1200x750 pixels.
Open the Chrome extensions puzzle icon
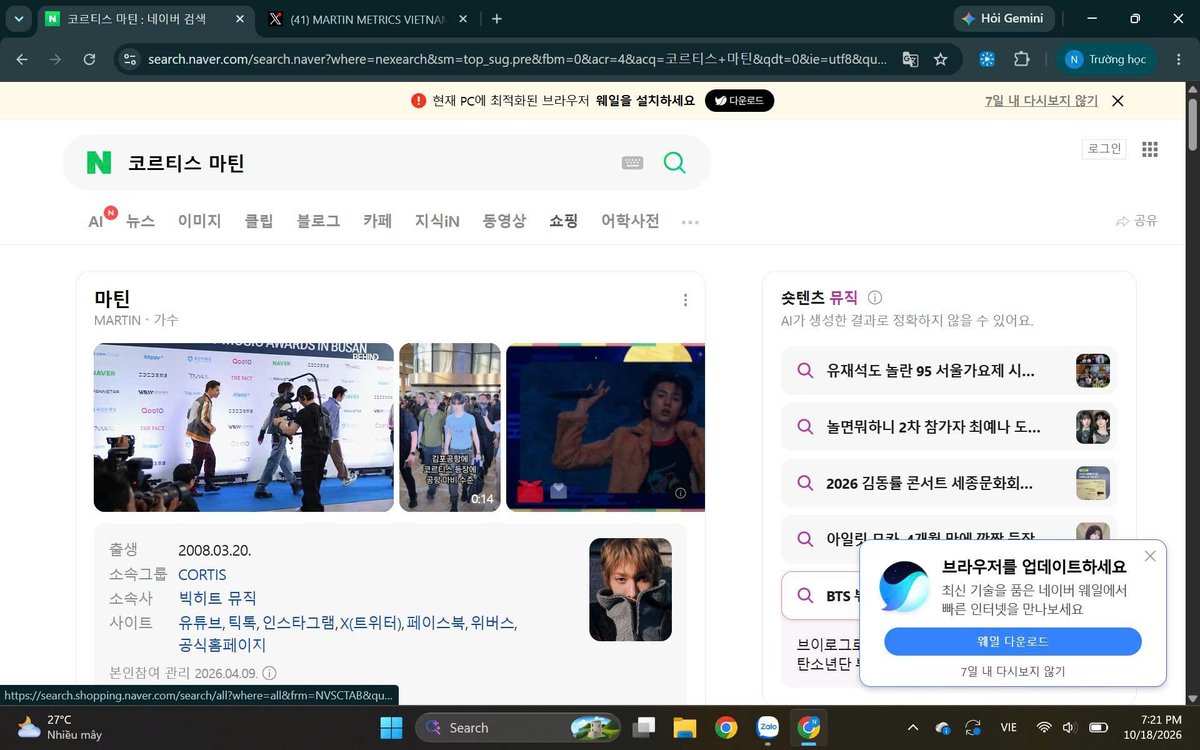[x=1021, y=59]
